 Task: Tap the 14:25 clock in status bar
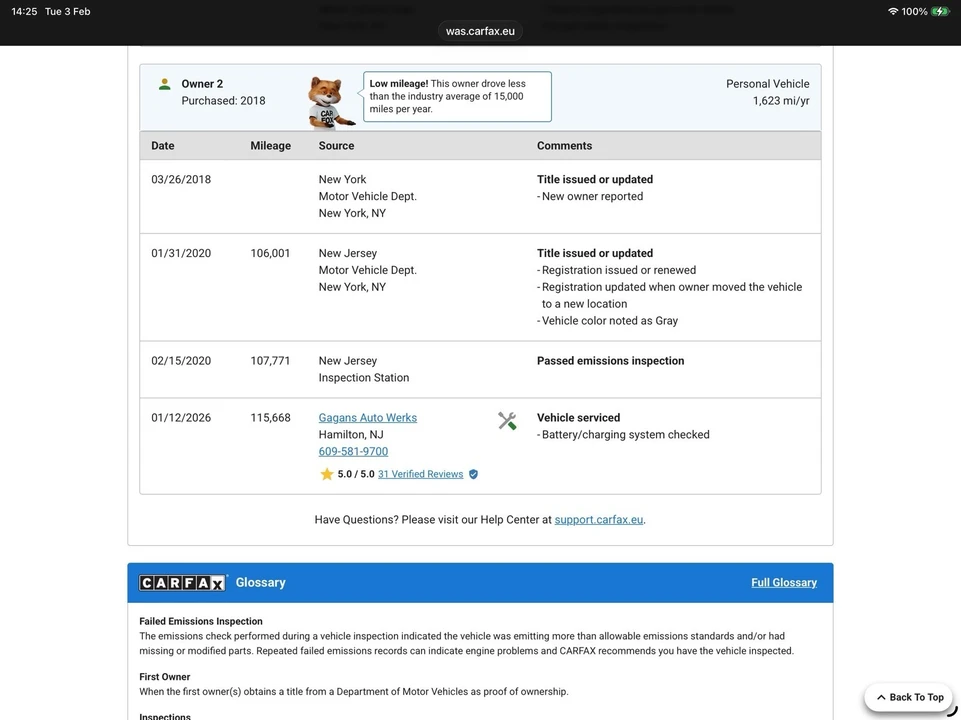pos(24,12)
